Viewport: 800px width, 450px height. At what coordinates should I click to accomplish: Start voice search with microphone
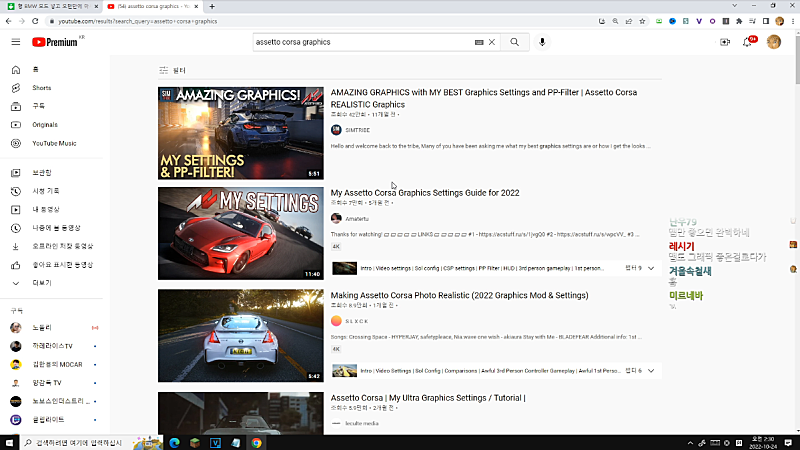[x=543, y=42]
